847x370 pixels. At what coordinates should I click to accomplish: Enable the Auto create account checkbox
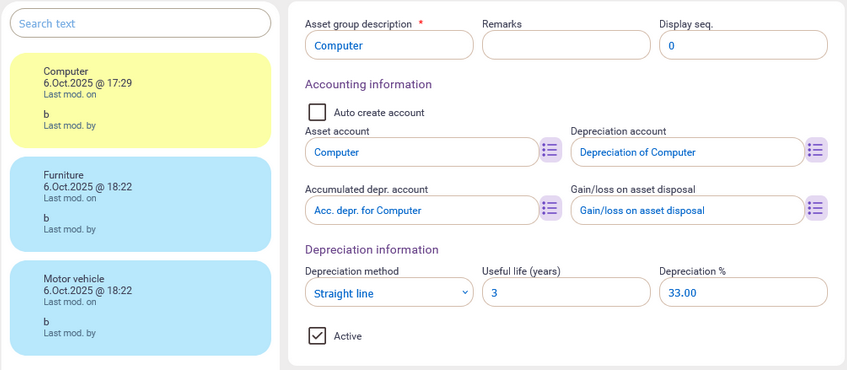click(317, 112)
